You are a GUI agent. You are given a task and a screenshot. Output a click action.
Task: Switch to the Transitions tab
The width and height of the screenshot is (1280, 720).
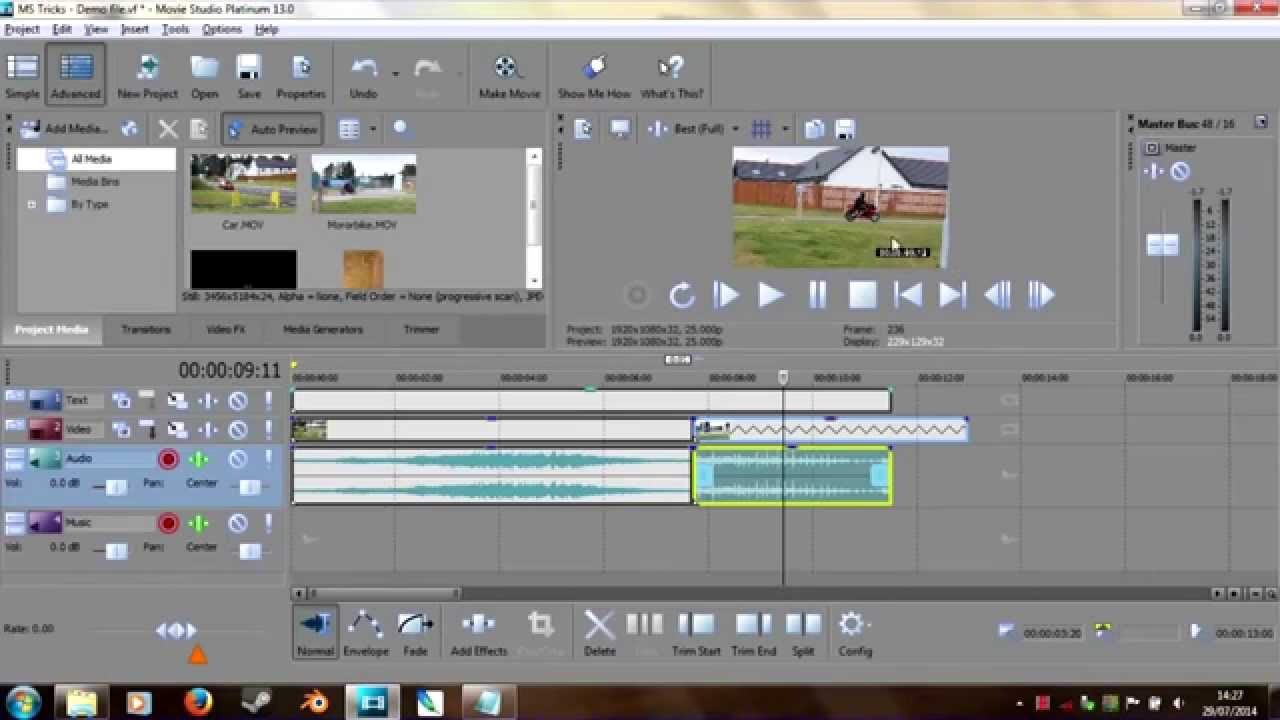(x=146, y=329)
